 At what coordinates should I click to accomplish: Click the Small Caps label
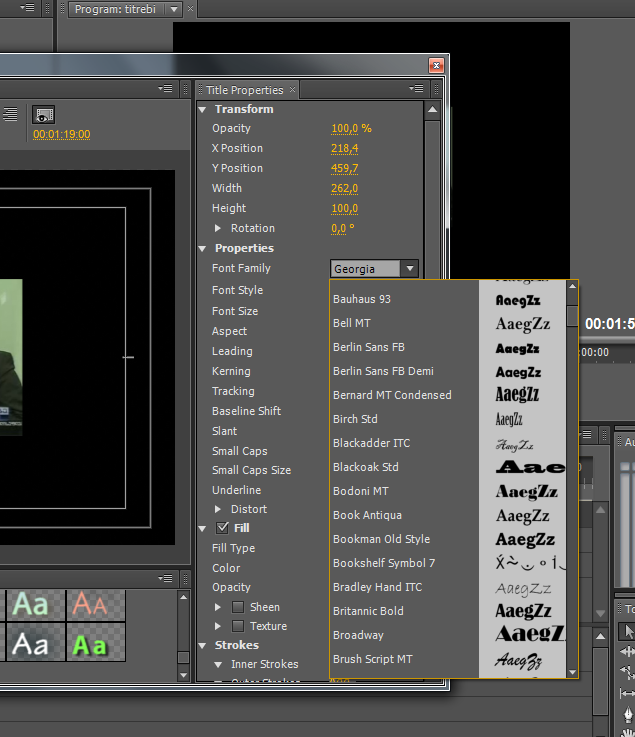tap(240, 451)
